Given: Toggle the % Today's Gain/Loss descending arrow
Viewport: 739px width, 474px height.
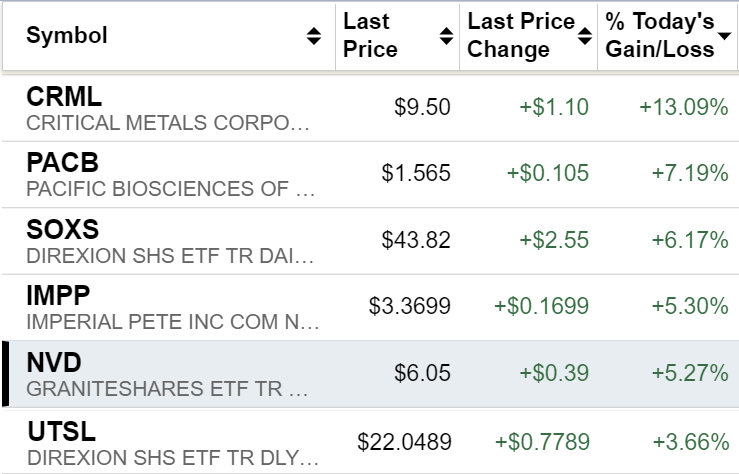Looking at the screenshot, I should (724, 37).
